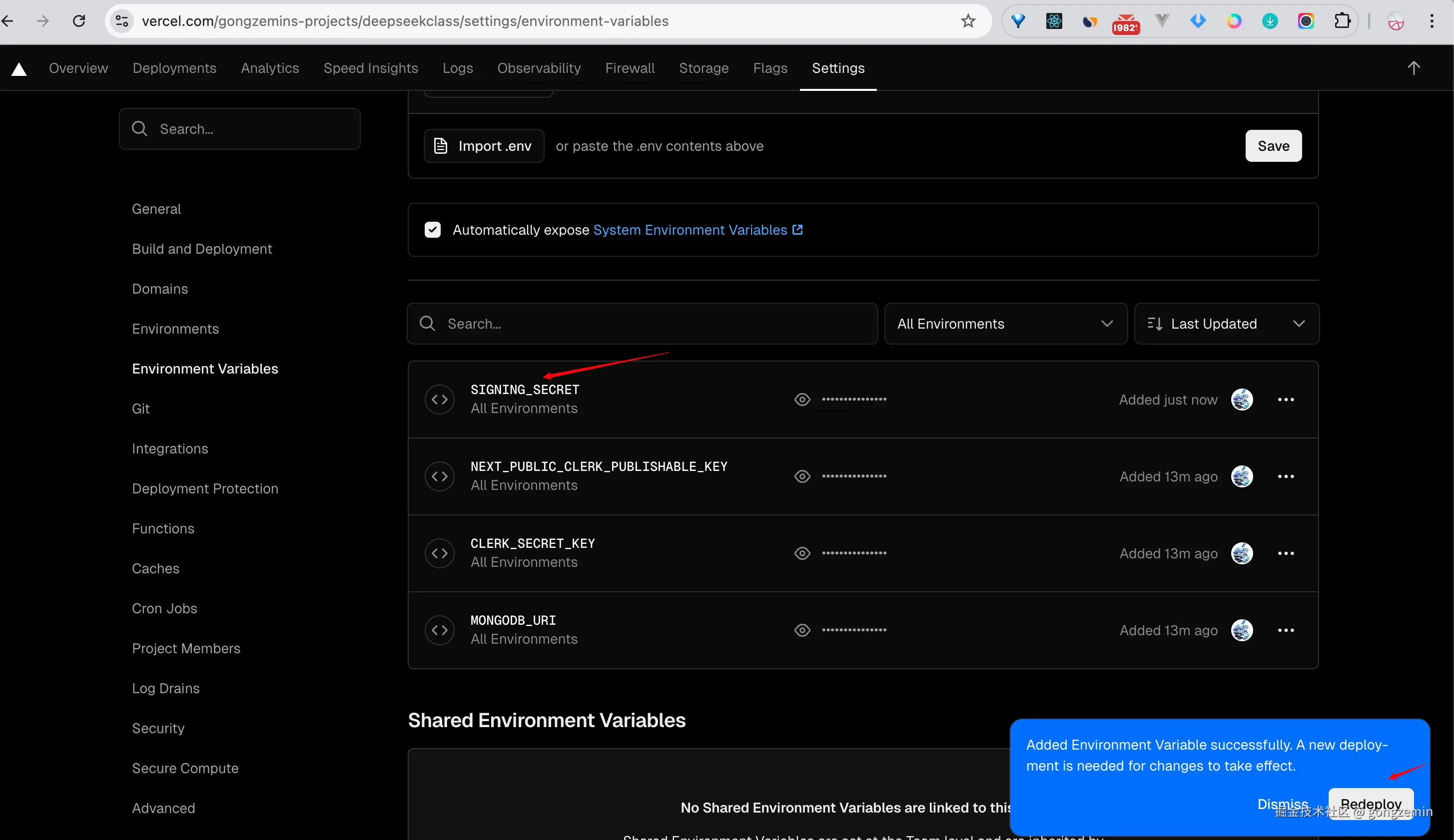The width and height of the screenshot is (1454, 840).
Task: Click the code icon beside CLERK_SECRET_KEY
Action: click(440, 553)
